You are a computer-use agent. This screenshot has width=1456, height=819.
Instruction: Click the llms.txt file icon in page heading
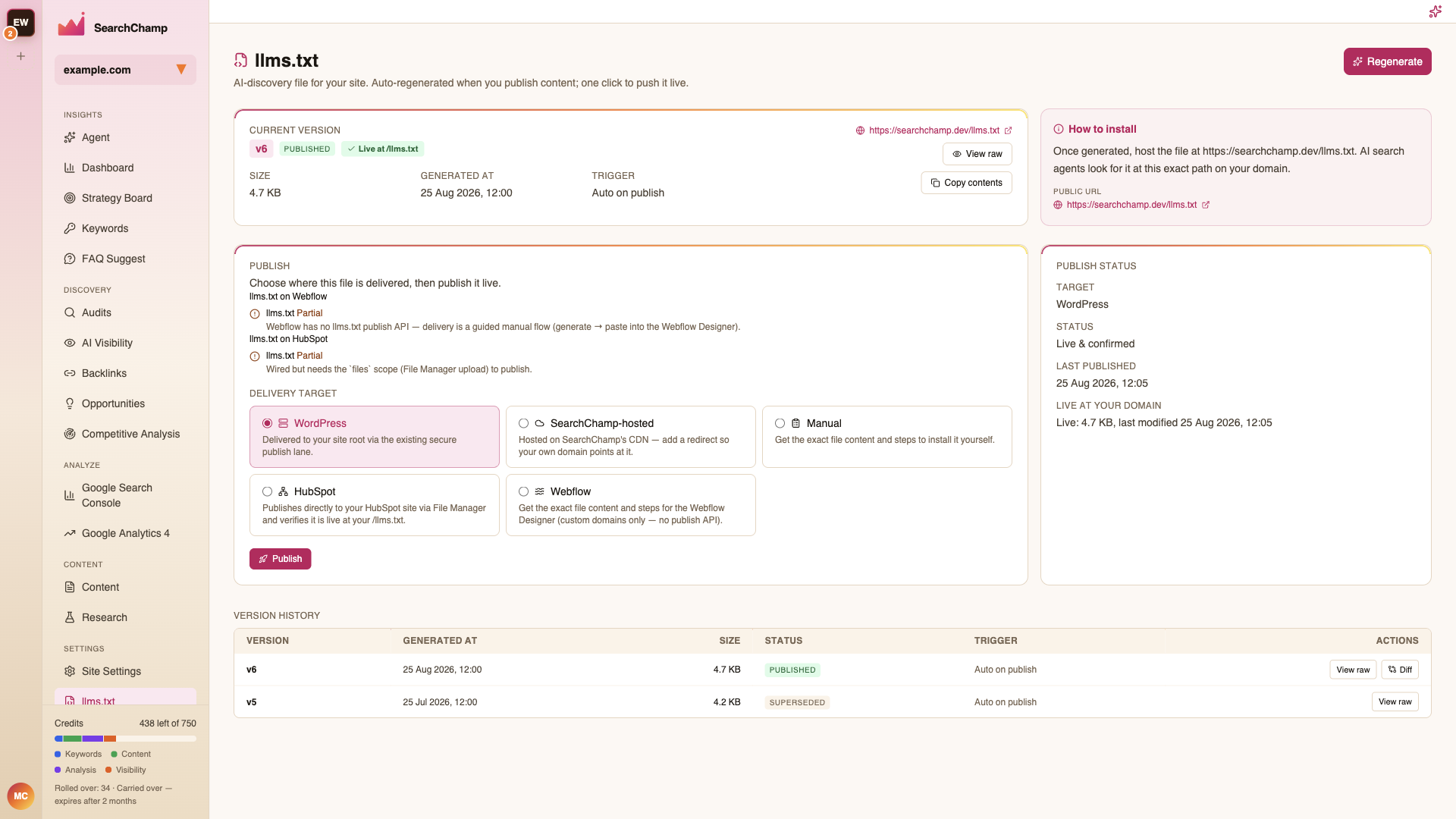pos(241,61)
